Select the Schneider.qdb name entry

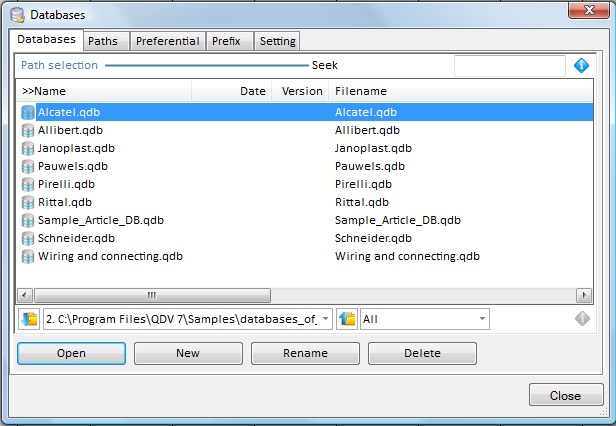tap(76, 239)
